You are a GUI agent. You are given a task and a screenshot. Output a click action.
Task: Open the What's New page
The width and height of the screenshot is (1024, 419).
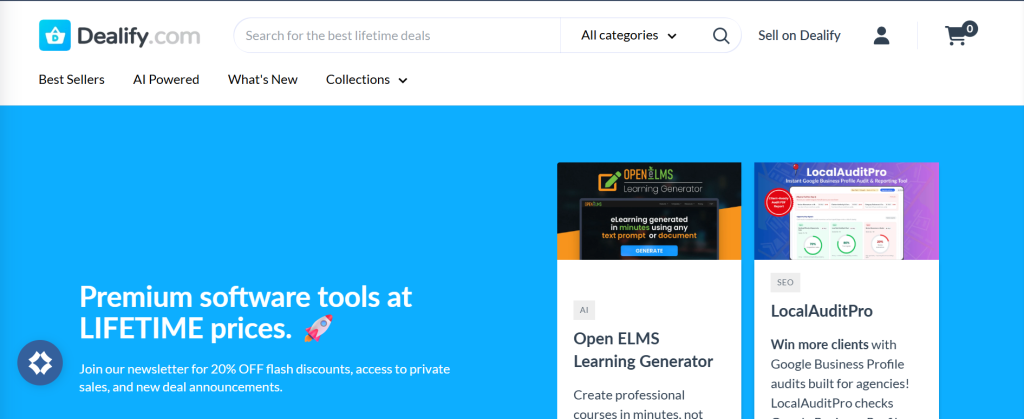263,80
